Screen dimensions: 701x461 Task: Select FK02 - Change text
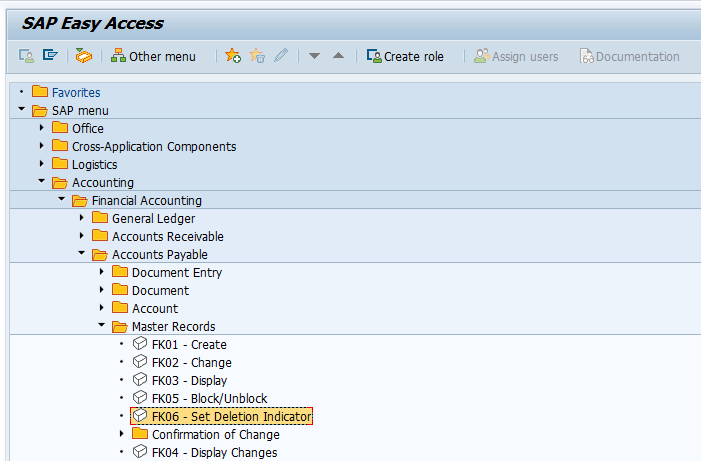192,363
